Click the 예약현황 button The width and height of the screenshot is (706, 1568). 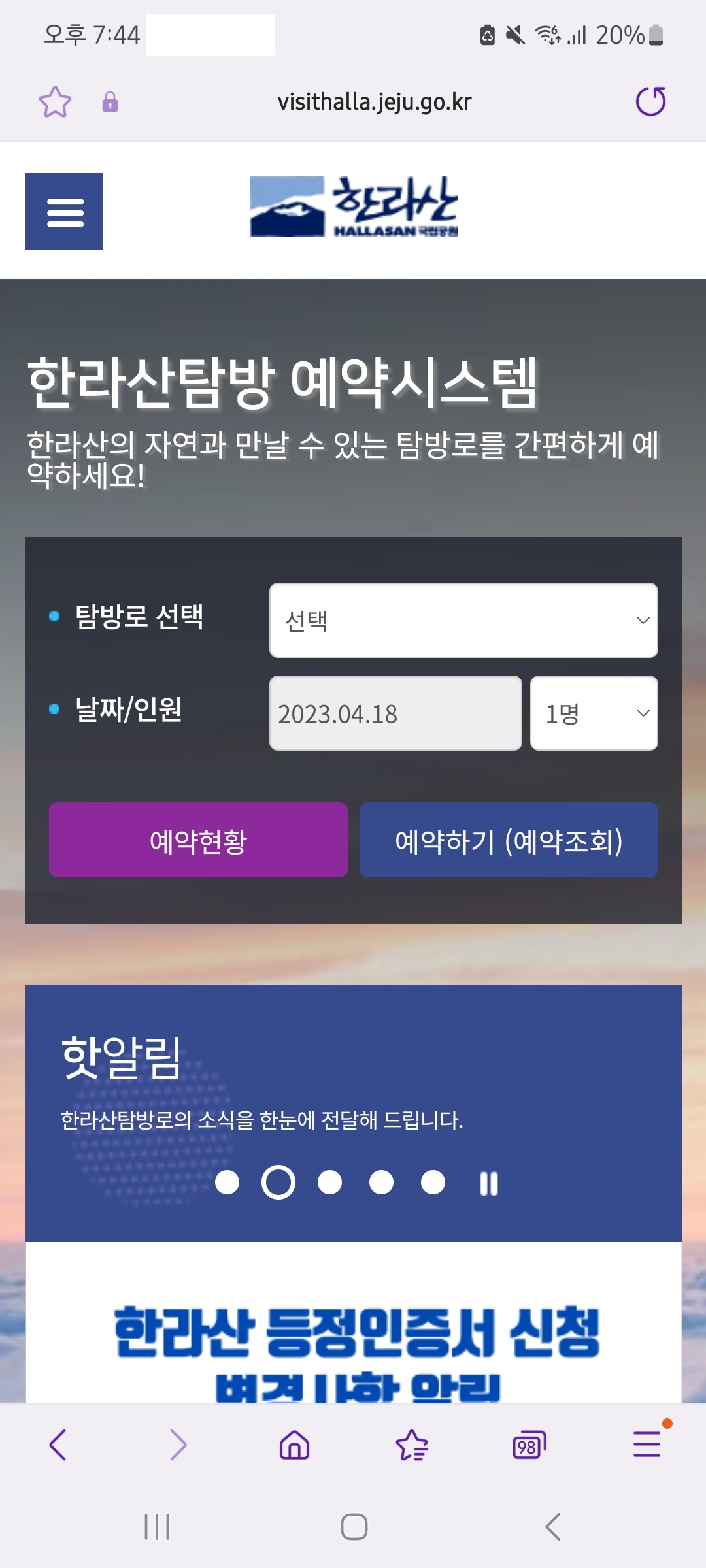coord(198,840)
